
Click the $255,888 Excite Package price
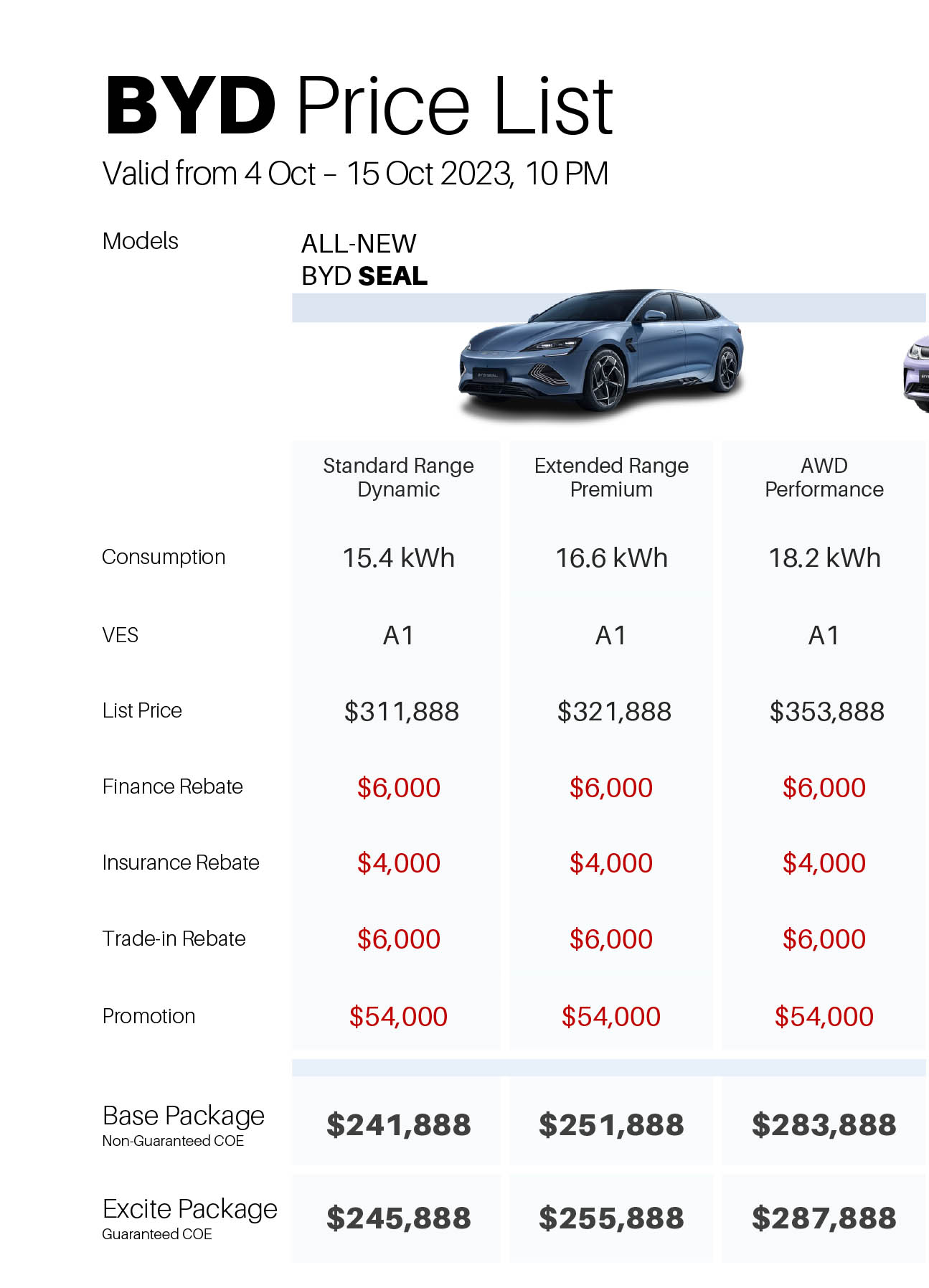611,1218
